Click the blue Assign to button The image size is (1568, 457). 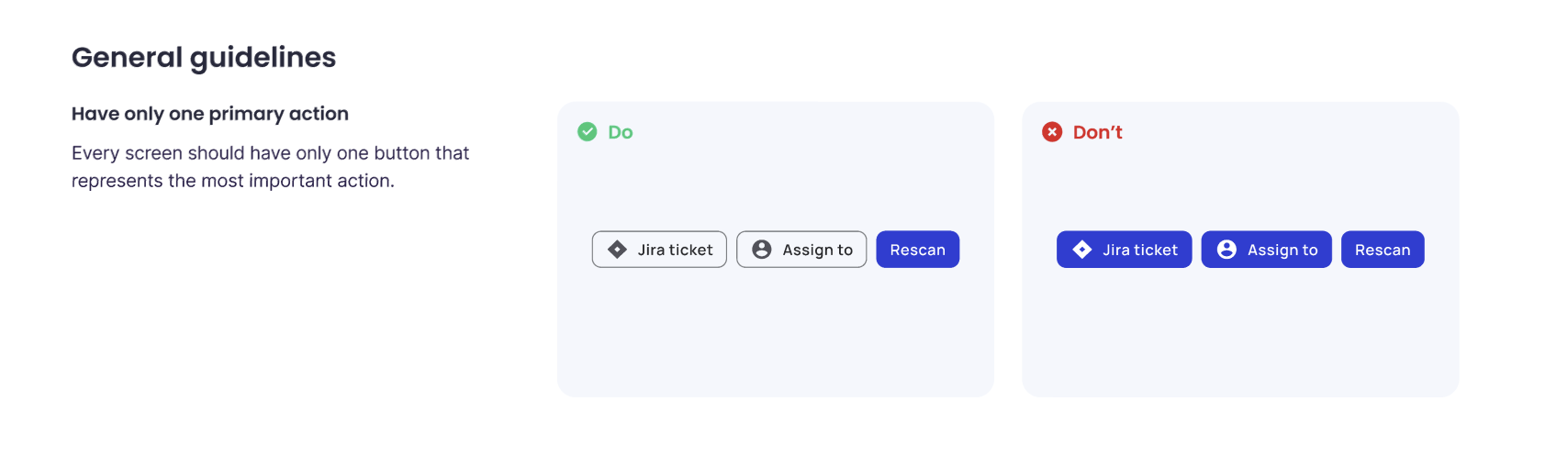(1266, 250)
